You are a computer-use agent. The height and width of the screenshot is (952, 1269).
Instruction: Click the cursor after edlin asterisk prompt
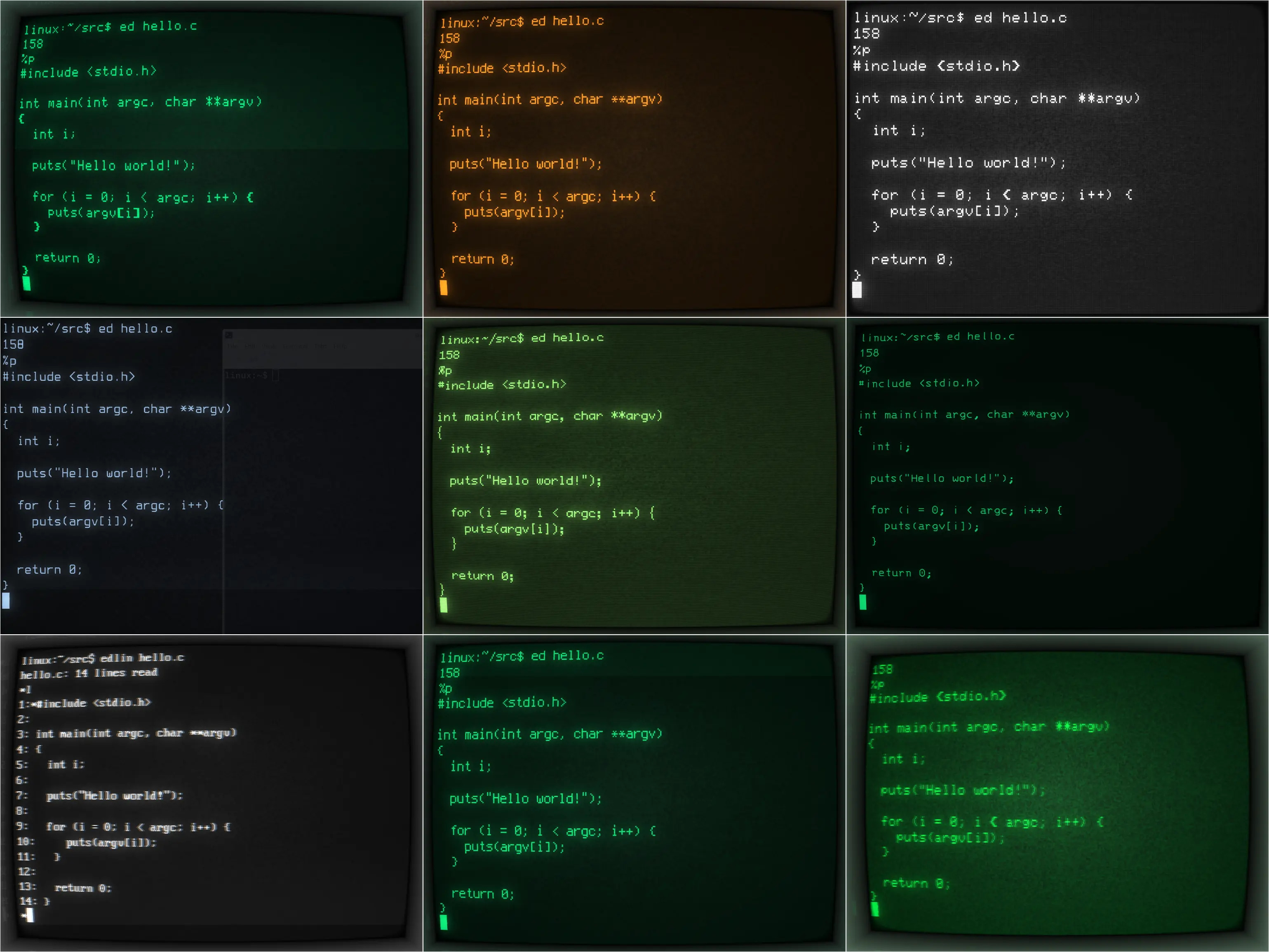(30, 916)
